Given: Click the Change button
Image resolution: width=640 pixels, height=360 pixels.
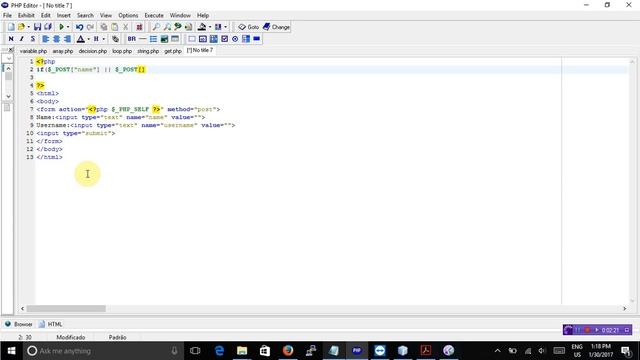Looking at the screenshot, I should 276,27.
